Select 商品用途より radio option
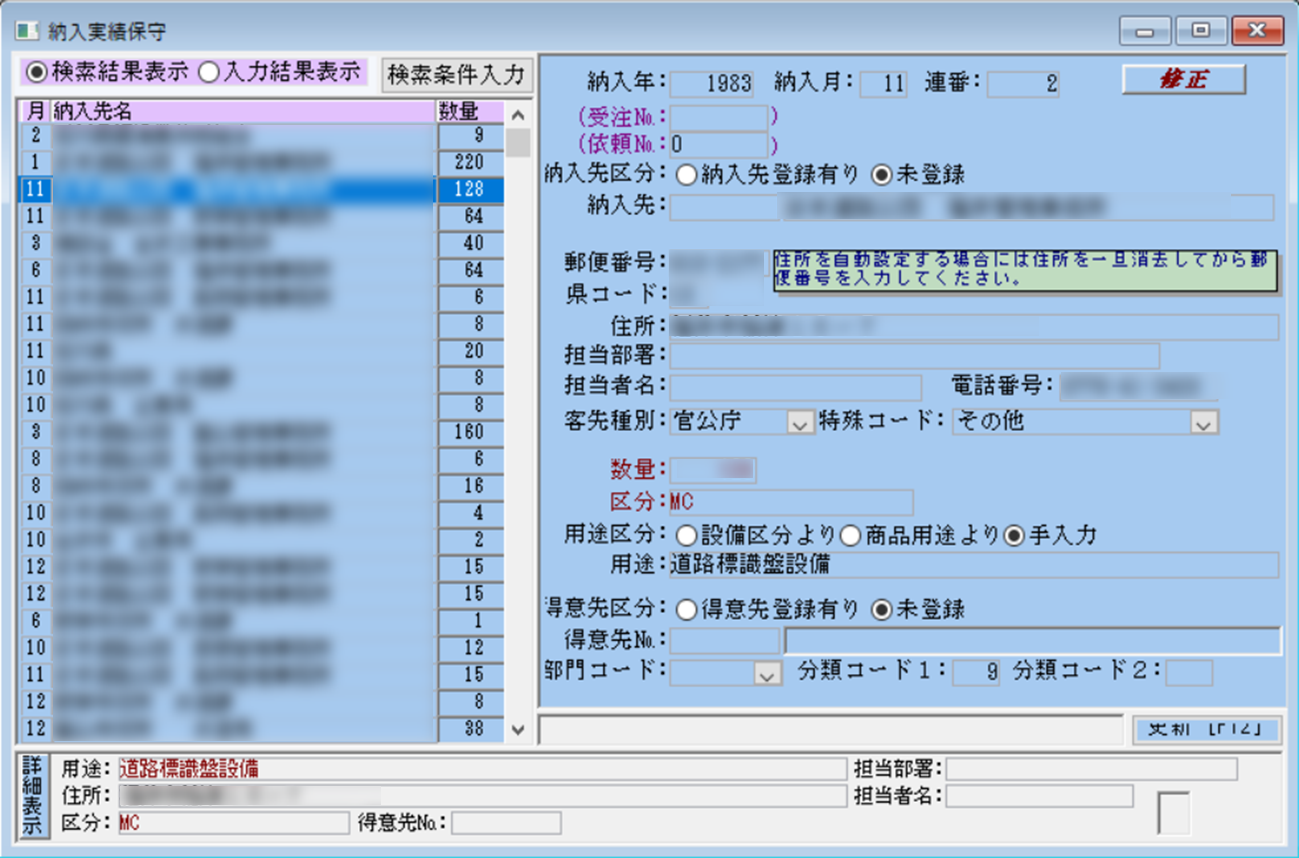Image resolution: width=1299 pixels, height=858 pixels. 851,536
